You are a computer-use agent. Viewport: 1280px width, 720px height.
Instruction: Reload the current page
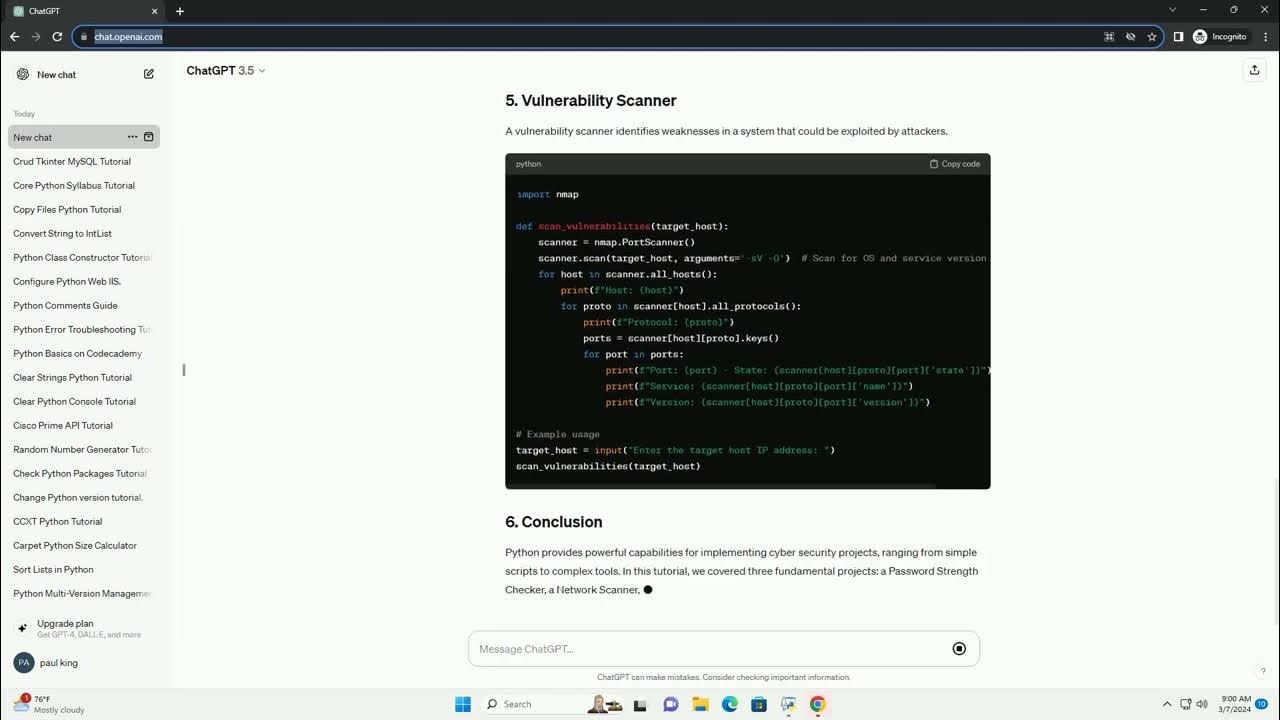57,36
